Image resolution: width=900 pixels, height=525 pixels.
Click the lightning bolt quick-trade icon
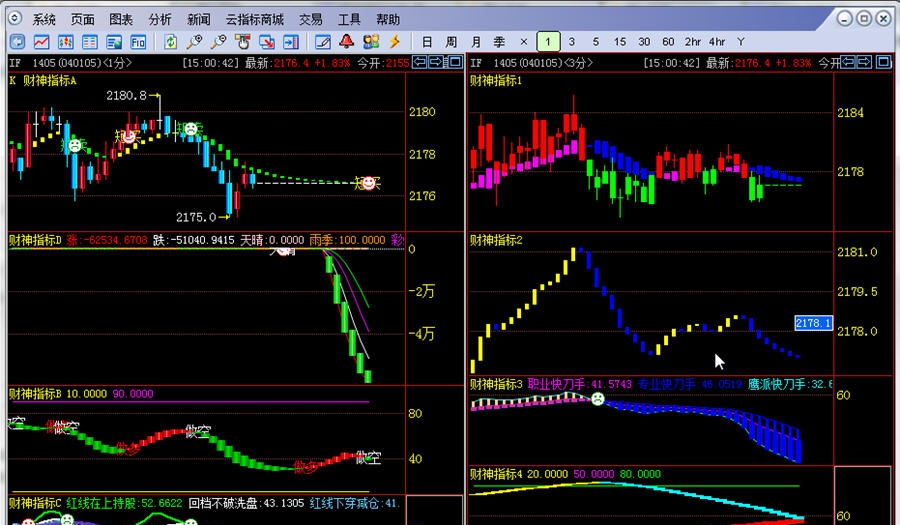(394, 42)
